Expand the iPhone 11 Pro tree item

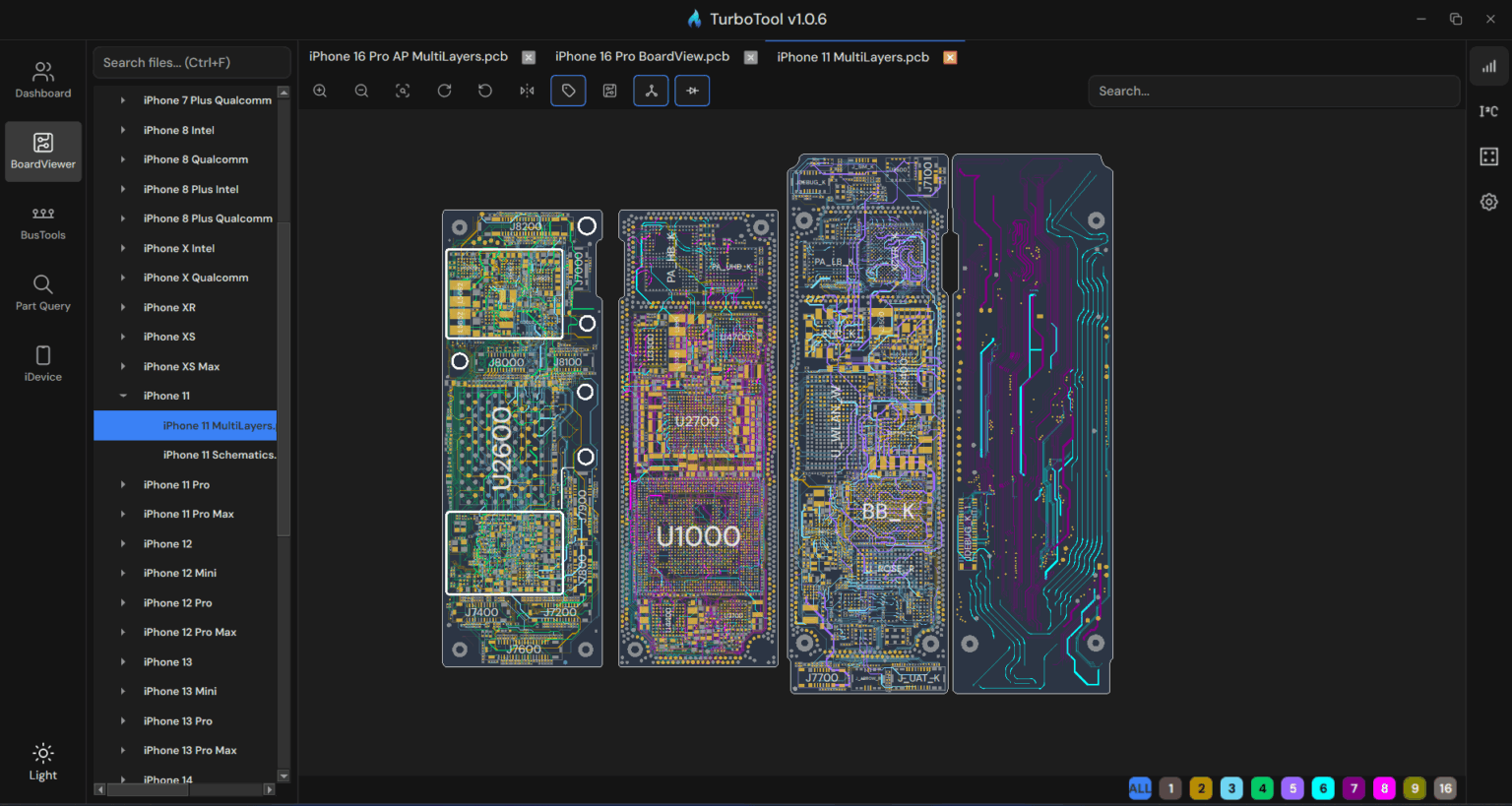coord(122,484)
